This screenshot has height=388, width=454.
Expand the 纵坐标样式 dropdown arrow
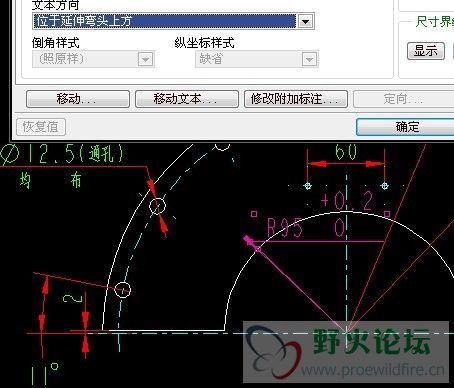click(x=309, y=60)
